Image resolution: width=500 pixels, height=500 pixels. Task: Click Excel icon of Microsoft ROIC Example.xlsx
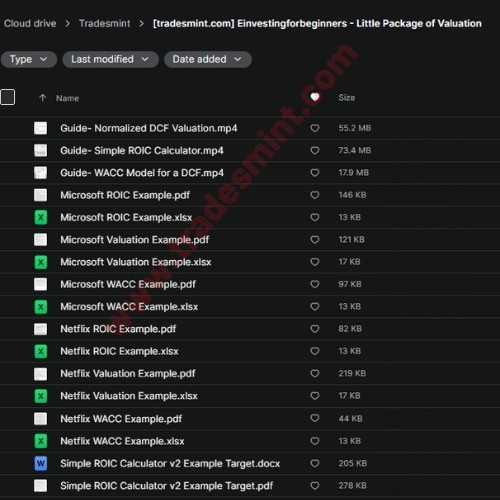(41, 217)
